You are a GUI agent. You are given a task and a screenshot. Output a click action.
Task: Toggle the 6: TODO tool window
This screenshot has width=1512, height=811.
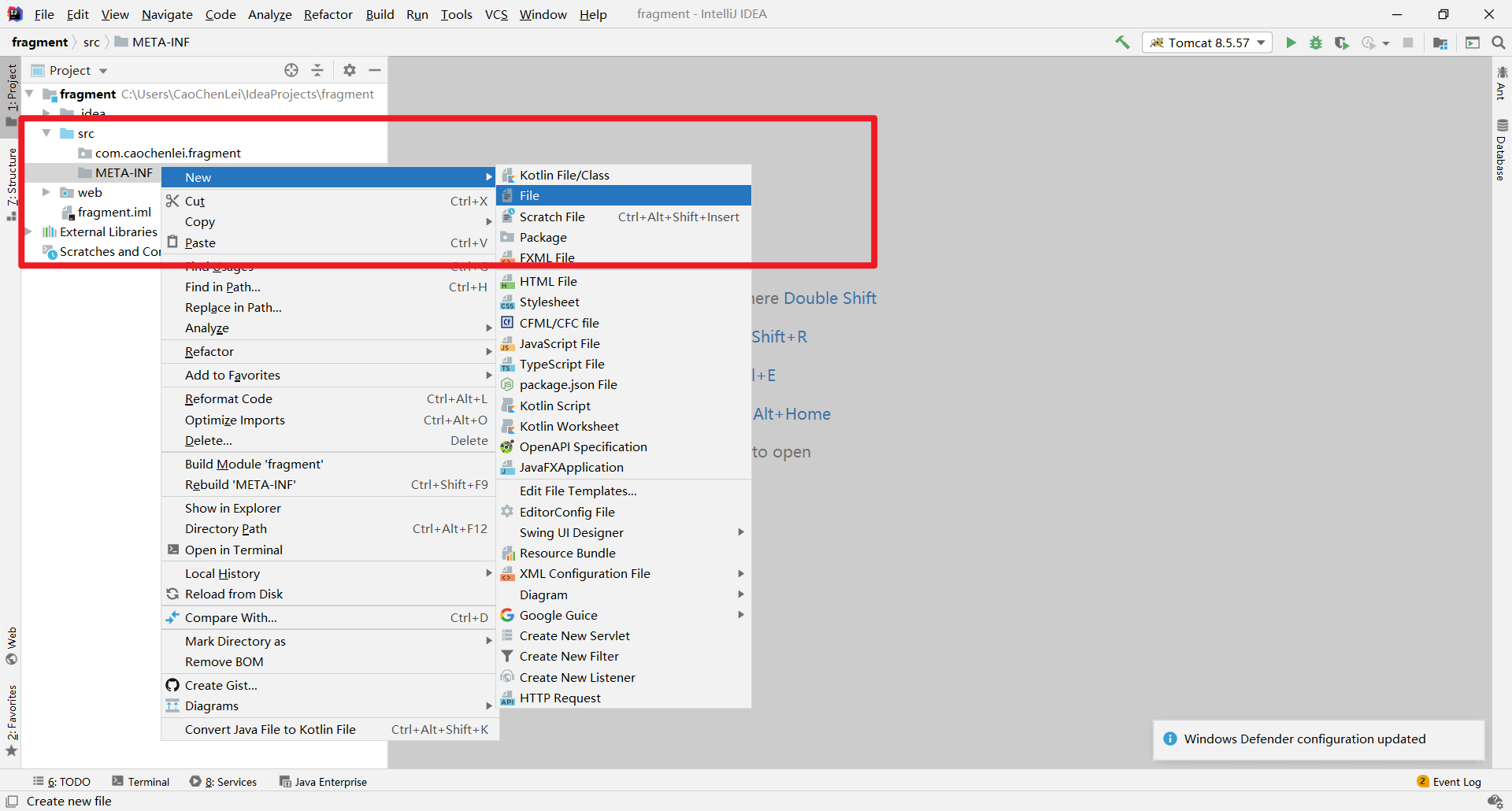tap(61, 782)
